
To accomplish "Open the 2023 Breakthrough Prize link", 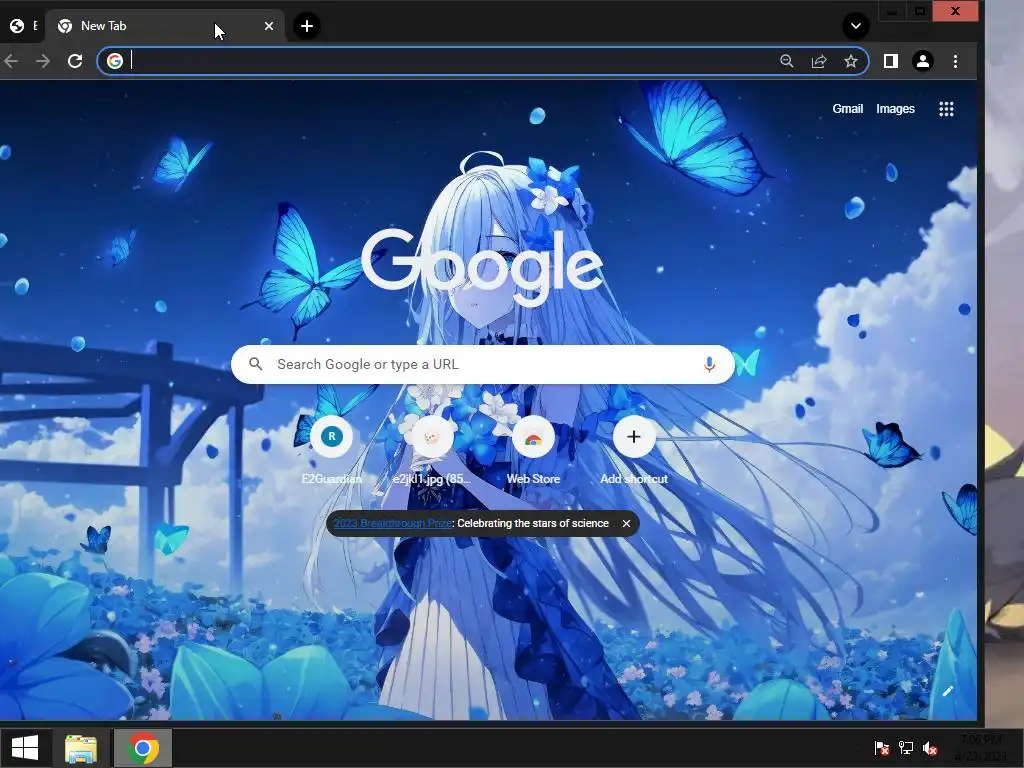I will (392, 523).
